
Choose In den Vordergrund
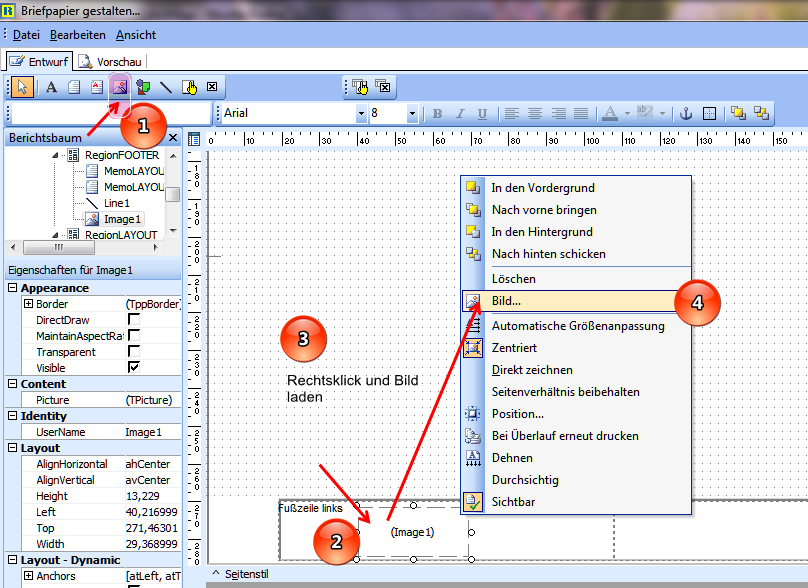(576, 188)
